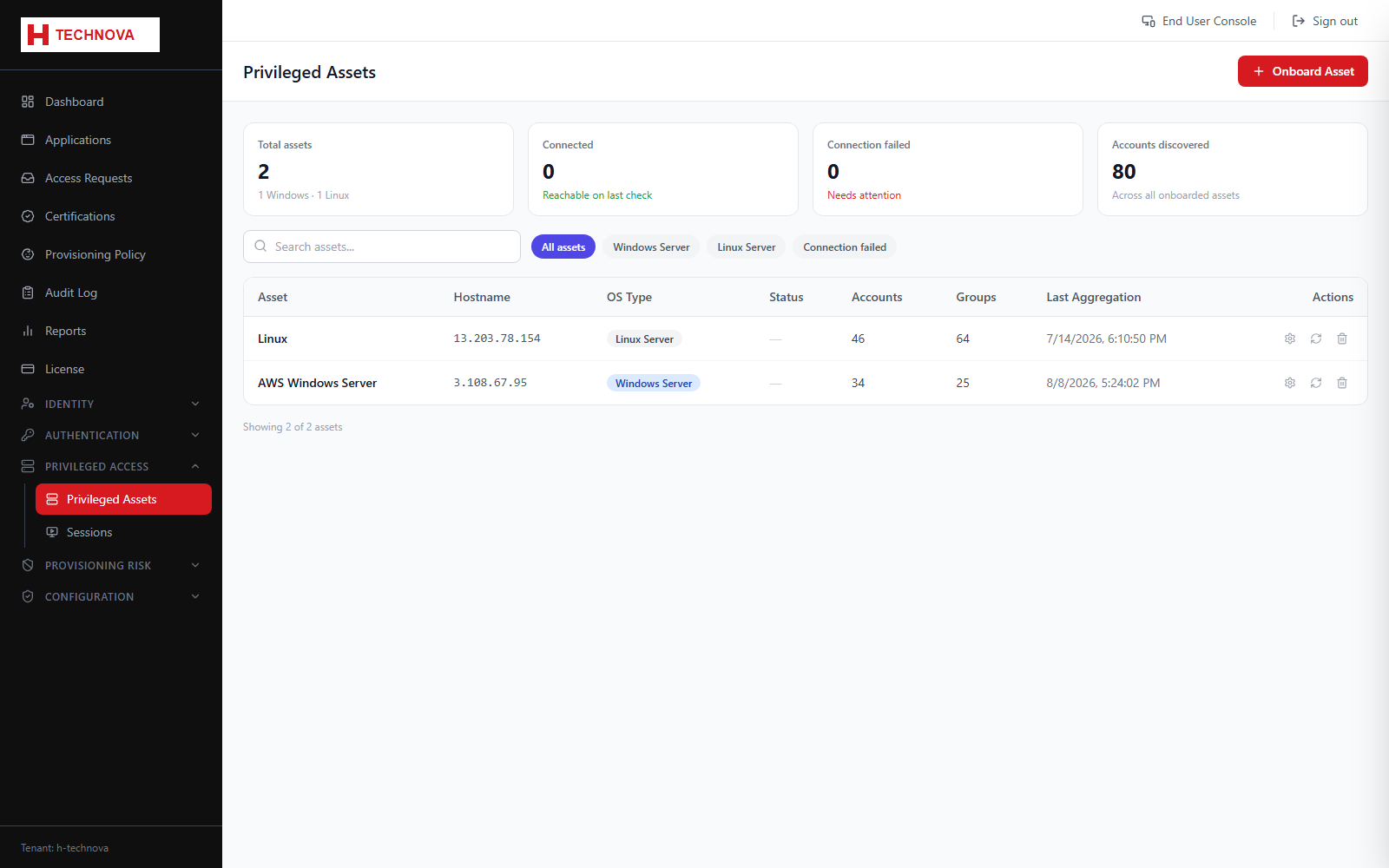Click the End User Console icon
Screen dimensions: 1389x868
[x=1149, y=21]
